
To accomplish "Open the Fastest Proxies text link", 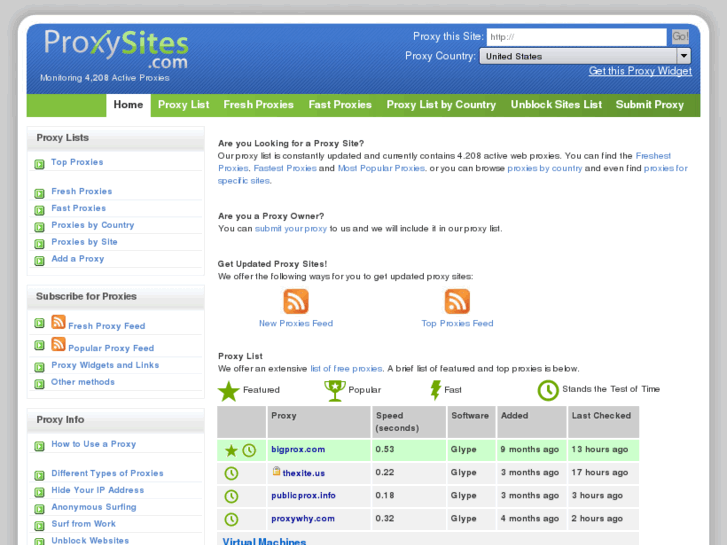I will click(x=285, y=168).
